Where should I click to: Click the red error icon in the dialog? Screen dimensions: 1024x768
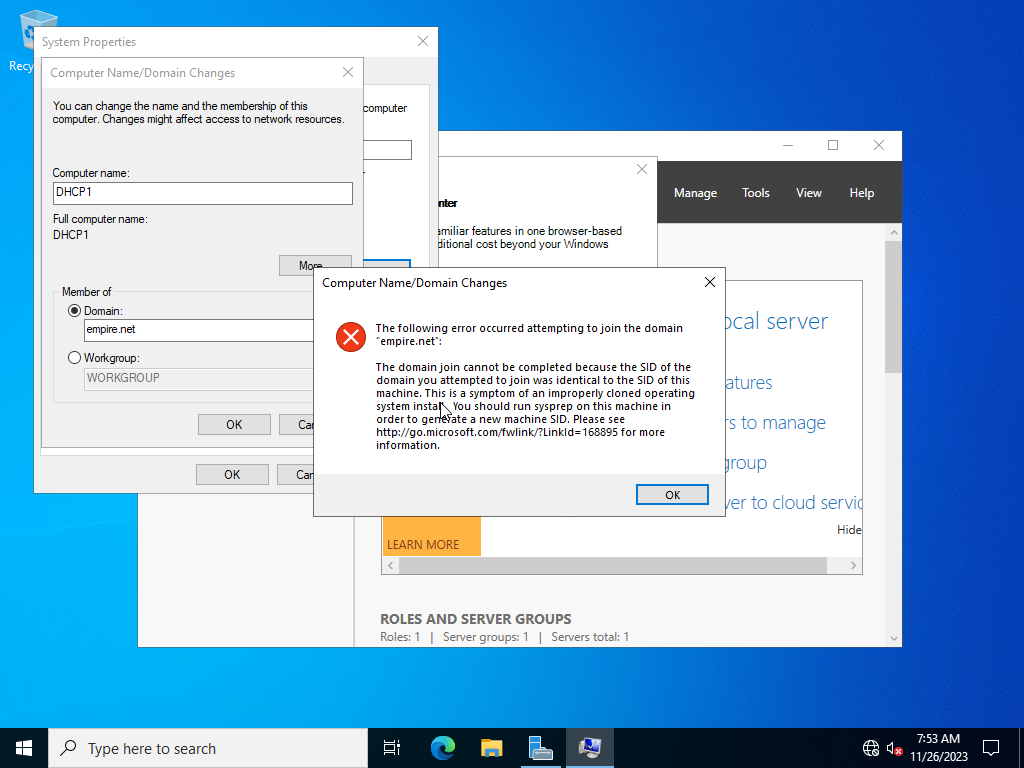point(351,337)
